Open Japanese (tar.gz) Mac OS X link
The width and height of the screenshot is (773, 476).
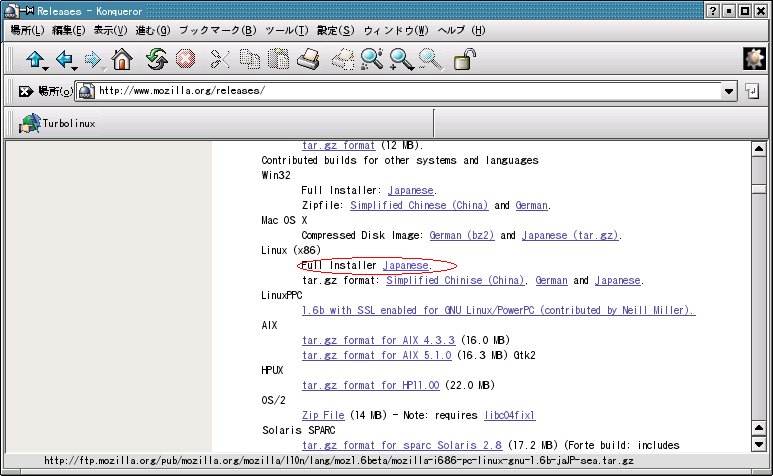point(570,236)
